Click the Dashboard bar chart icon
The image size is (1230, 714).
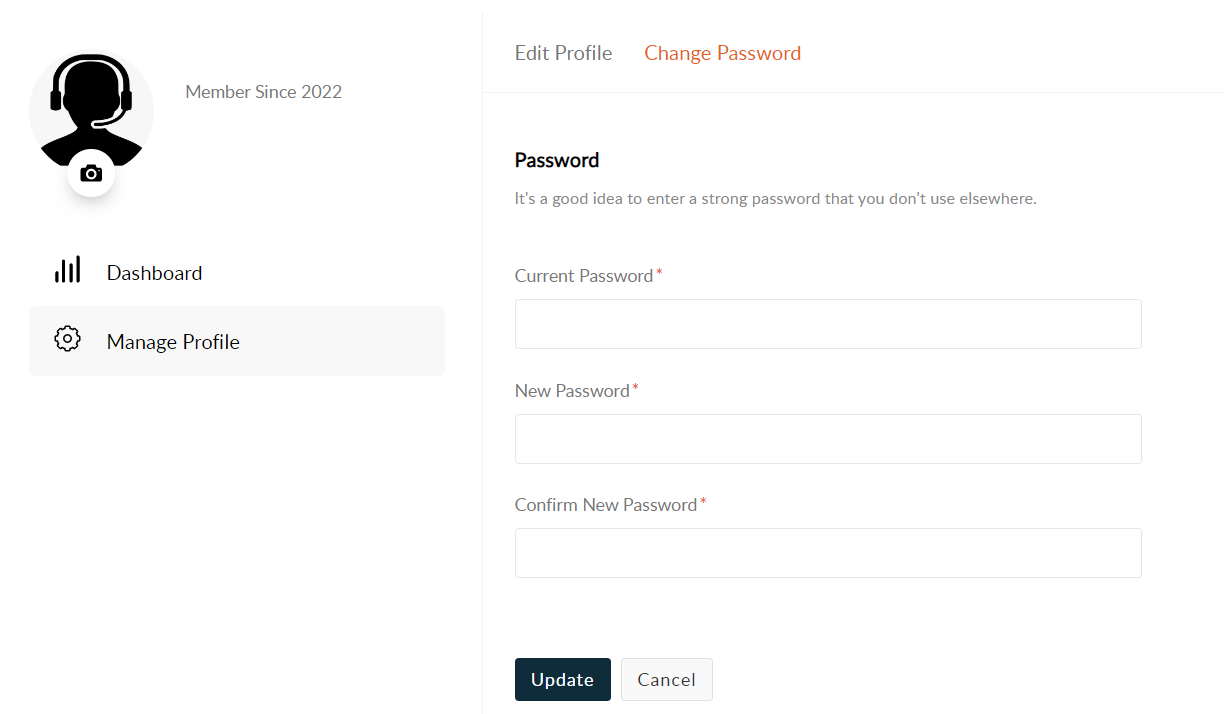pos(67,270)
